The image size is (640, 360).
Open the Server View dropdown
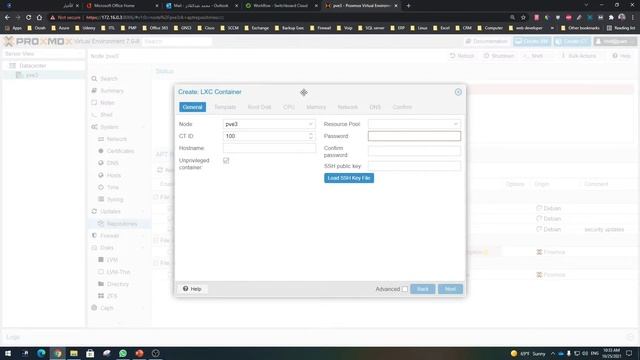pyautogui.click(x=43, y=54)
